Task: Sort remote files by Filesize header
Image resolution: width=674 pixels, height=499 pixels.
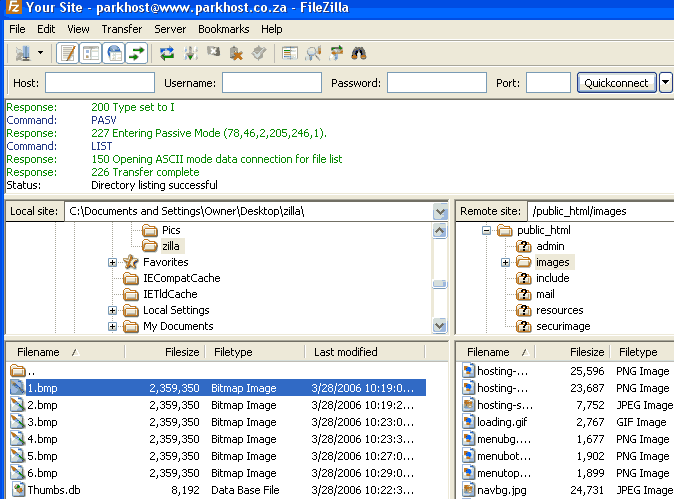Action: (x=573, y=352)
